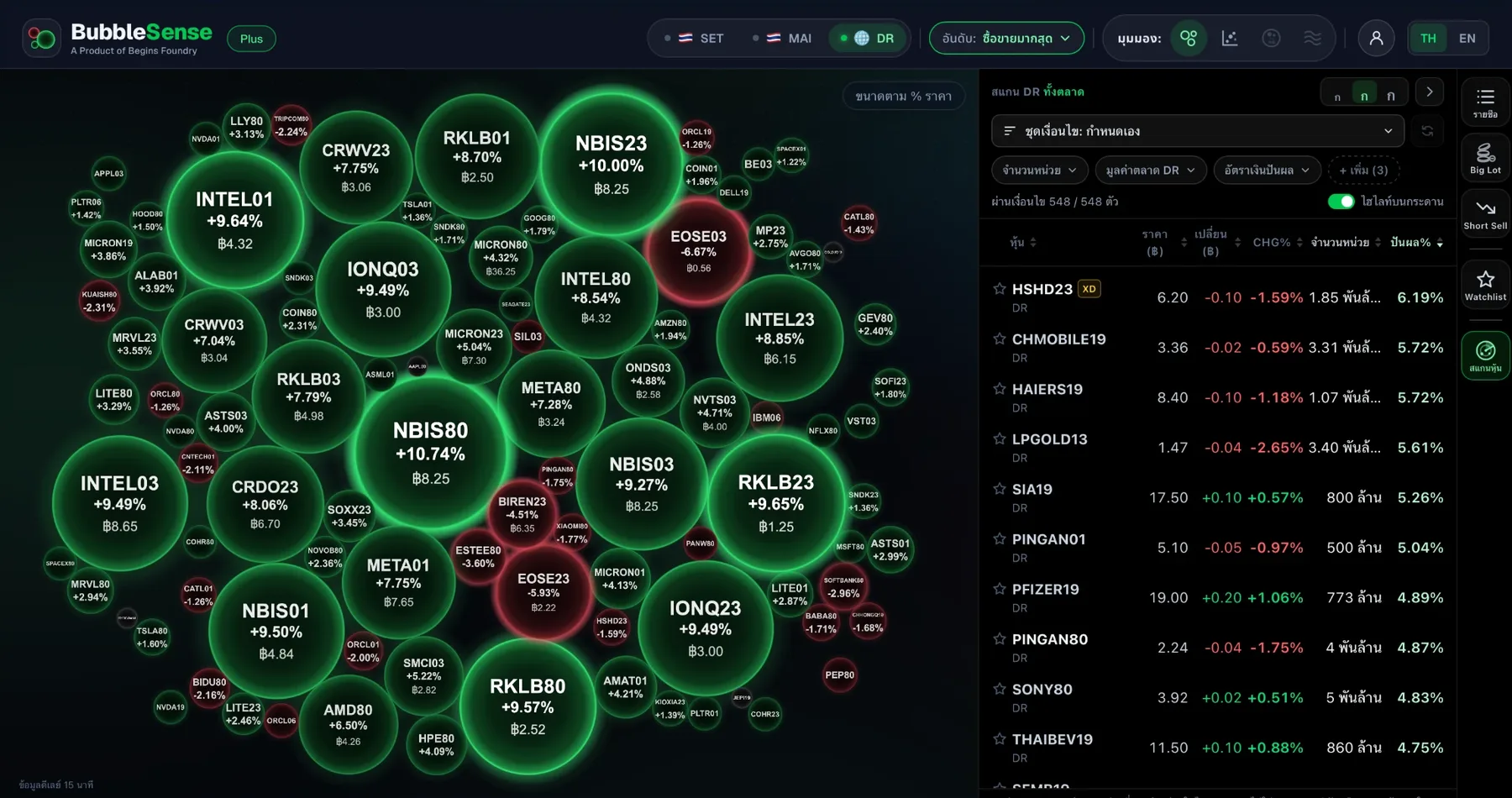This screenshot has width=1512, height=798.
Task: Open the CHMOBILE19 stock row name
Action: (x=1058, y=339)
